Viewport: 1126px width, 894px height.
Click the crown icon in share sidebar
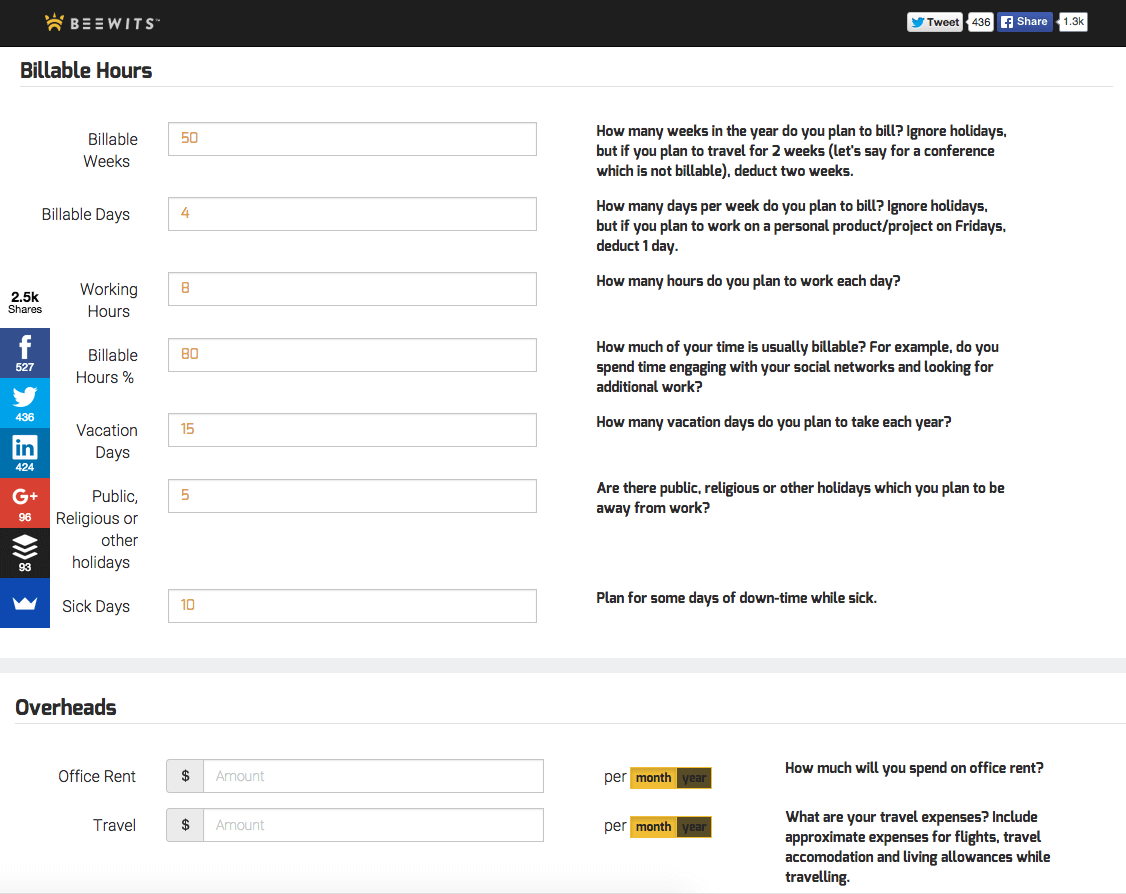tap(24, 603)
